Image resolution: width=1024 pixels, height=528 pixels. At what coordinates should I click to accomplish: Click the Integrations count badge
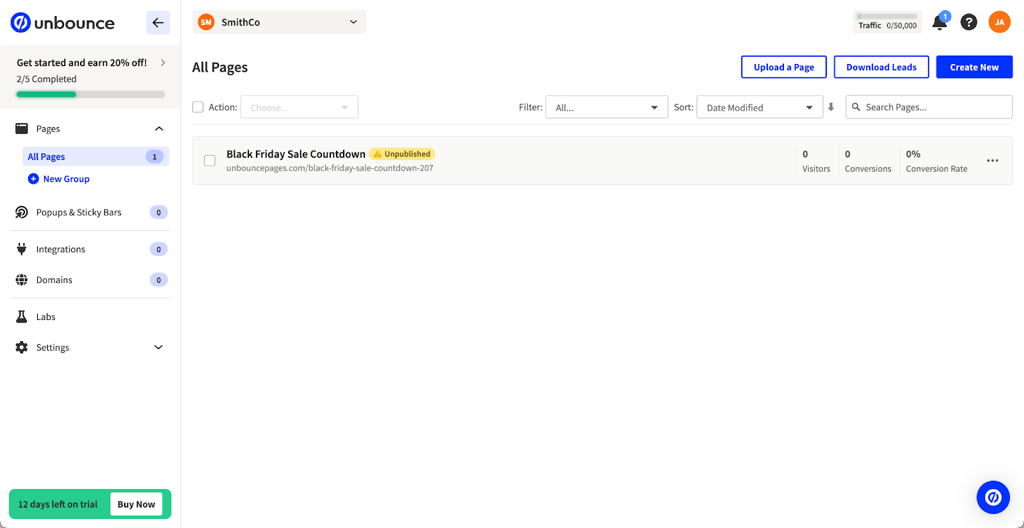(x=159, y=249)
